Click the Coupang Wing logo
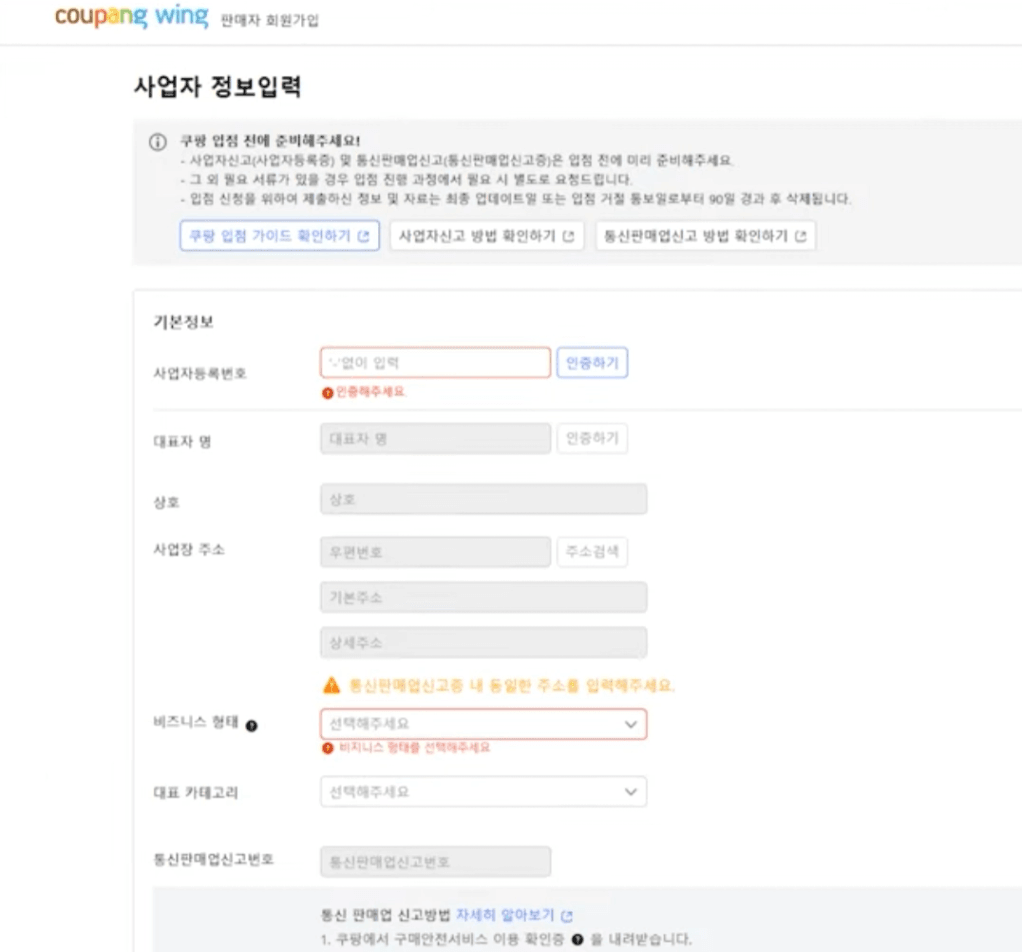The height and width of the screenshot is (952, 1022). point(132,17)
